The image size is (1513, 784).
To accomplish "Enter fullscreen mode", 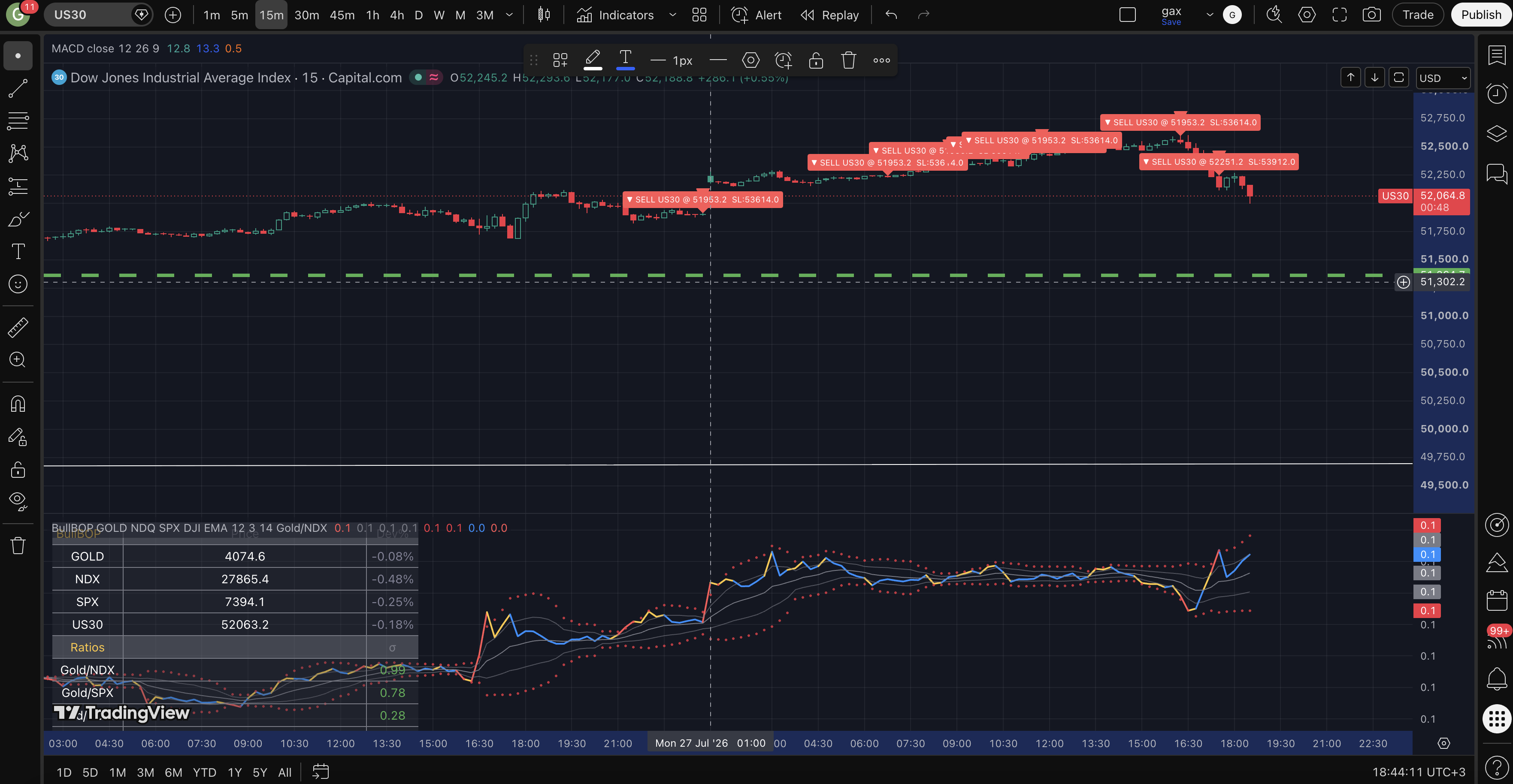I will [x=1339, y=15].
